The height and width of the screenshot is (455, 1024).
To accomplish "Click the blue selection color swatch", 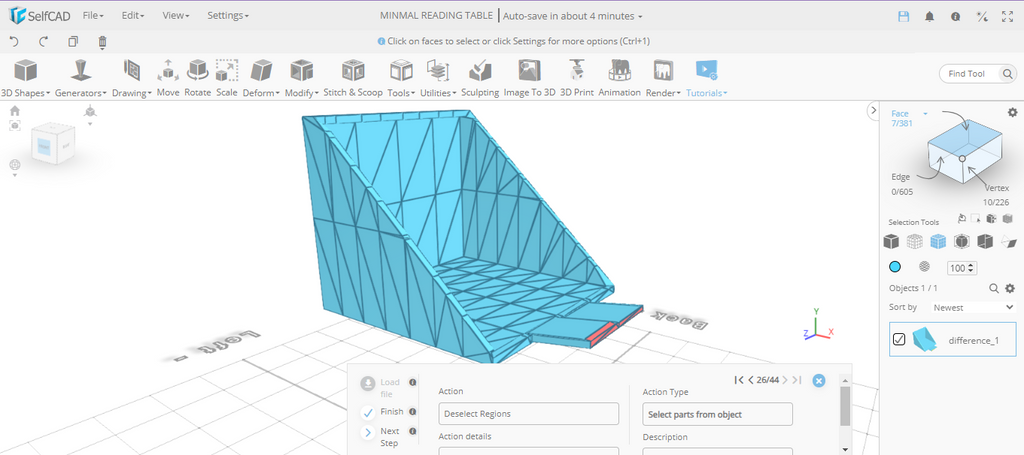I will point(895,266).
